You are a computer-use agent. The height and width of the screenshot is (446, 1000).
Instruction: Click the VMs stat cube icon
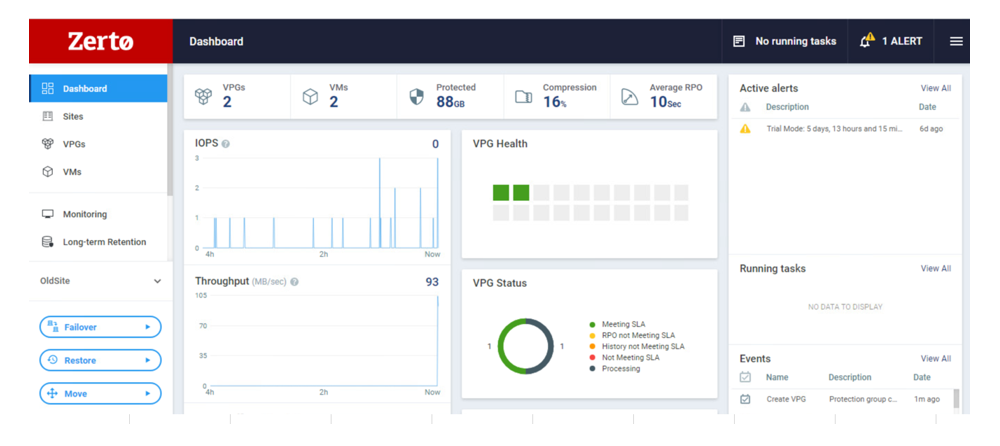[310, 97]
